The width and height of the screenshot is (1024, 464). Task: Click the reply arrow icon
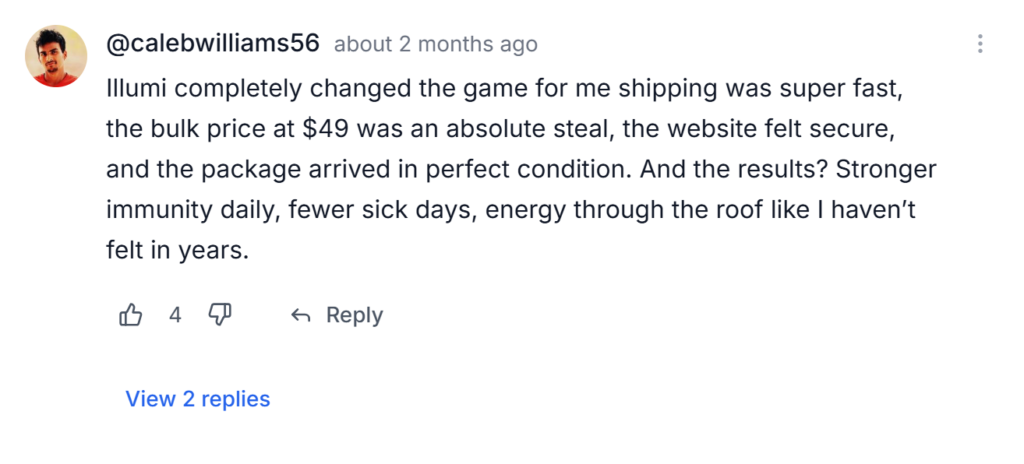(300, 316)
